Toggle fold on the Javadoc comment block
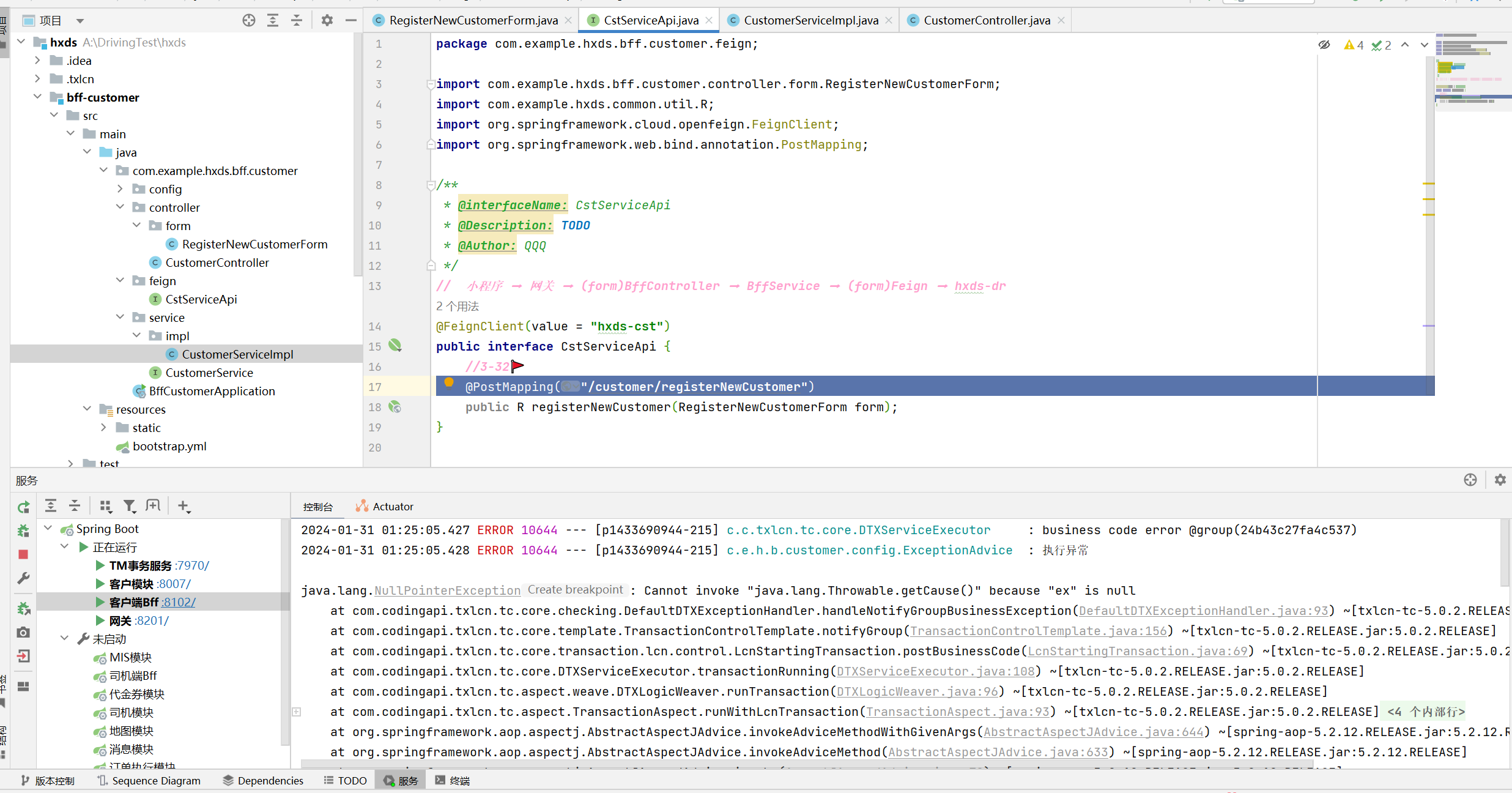1512x793 pixels. 431,185
